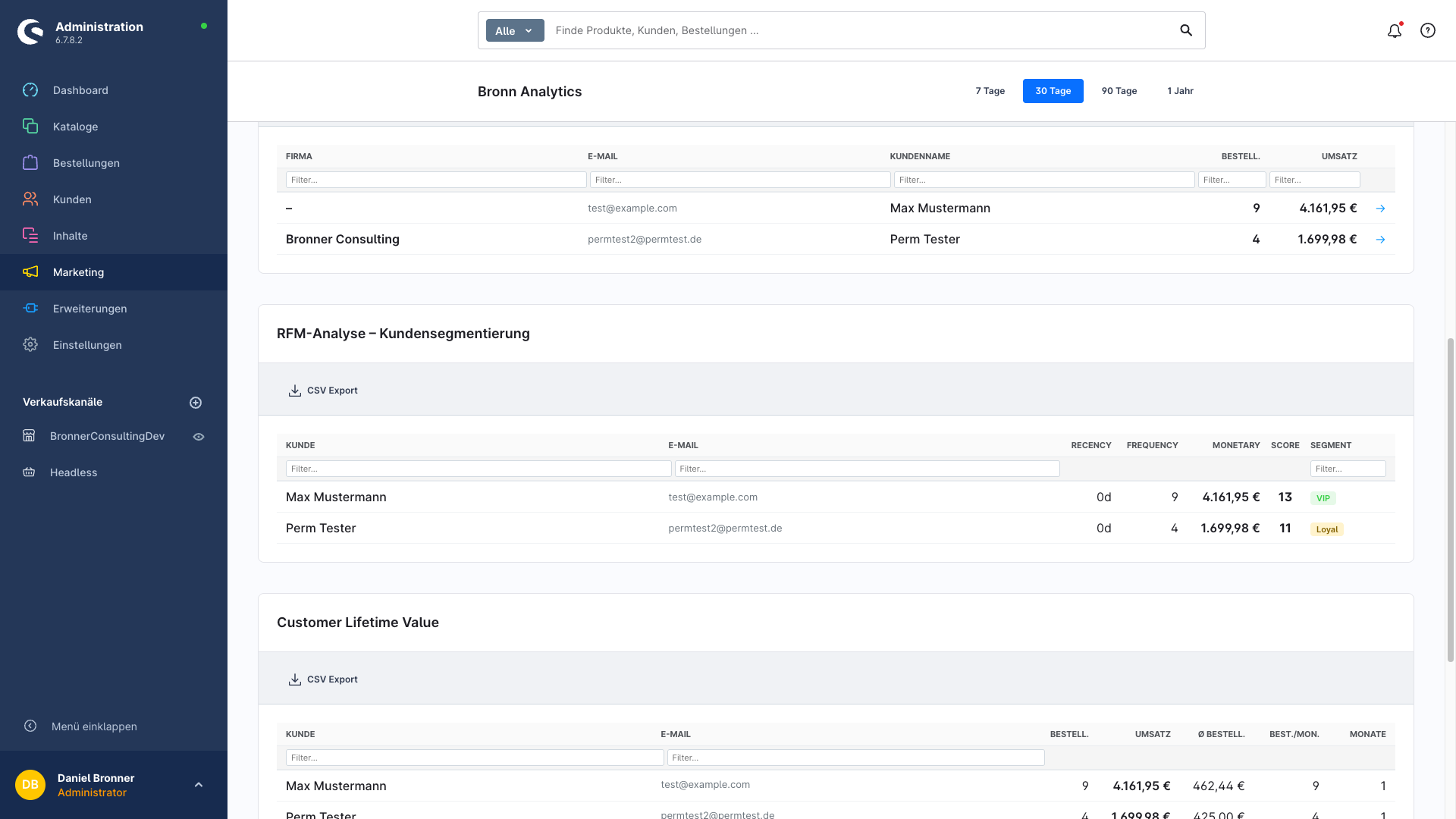Open Bestellungen via its sidebar icon
Viewport: 1456px width, 819px height.
30,162
